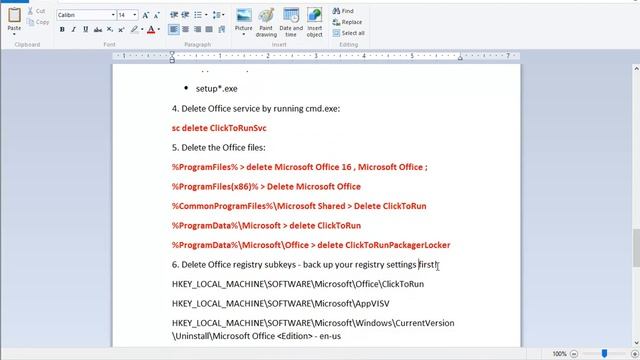Insert a Picture
Viewport: 640px width, 360px height.
(x=244, y=18)
